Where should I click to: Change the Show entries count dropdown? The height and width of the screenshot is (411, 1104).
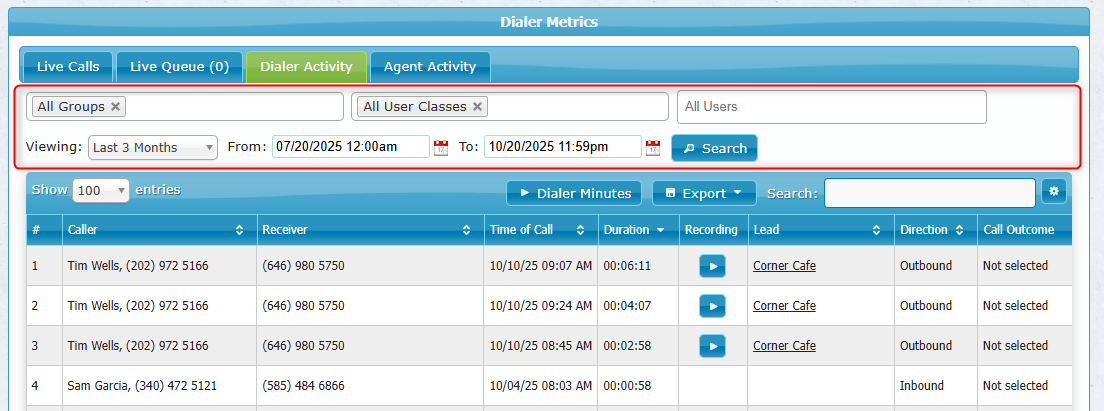pyautogui.click(x=101, y=190)
